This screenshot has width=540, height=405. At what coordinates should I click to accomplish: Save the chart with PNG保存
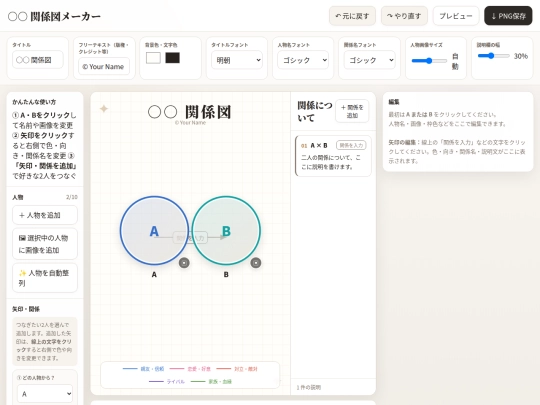[x=508, y=16]
